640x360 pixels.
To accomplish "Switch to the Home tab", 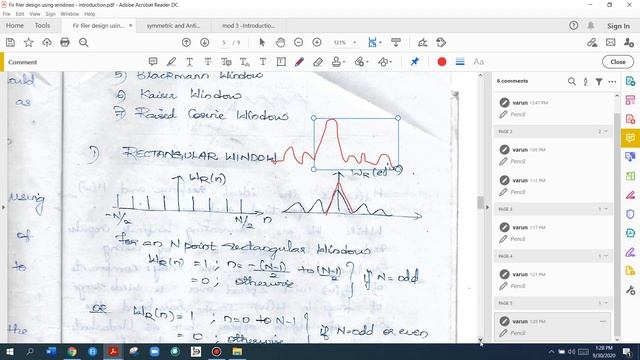I will [15, 25].
